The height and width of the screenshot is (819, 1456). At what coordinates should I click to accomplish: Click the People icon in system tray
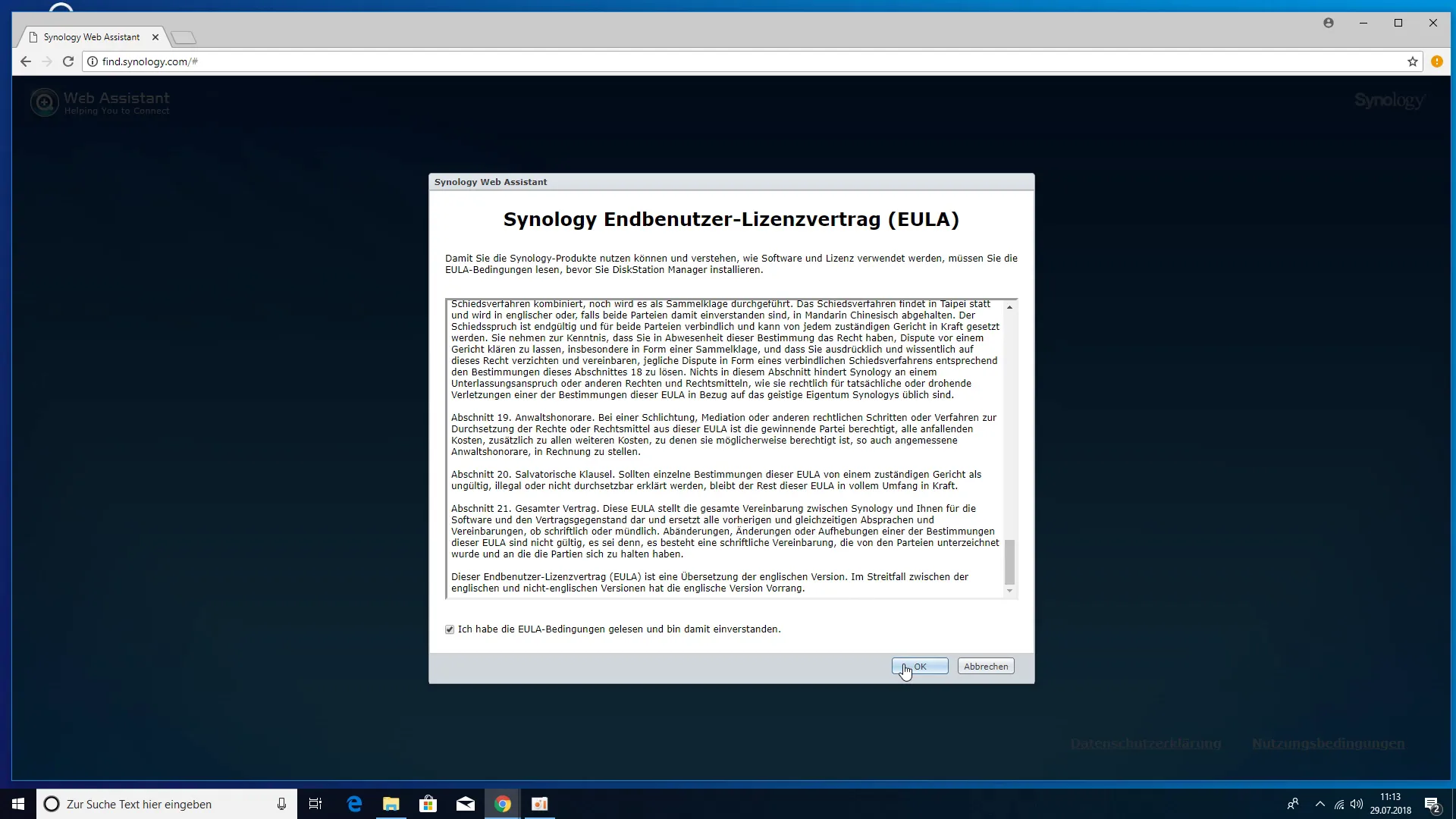click(1293, 804)
